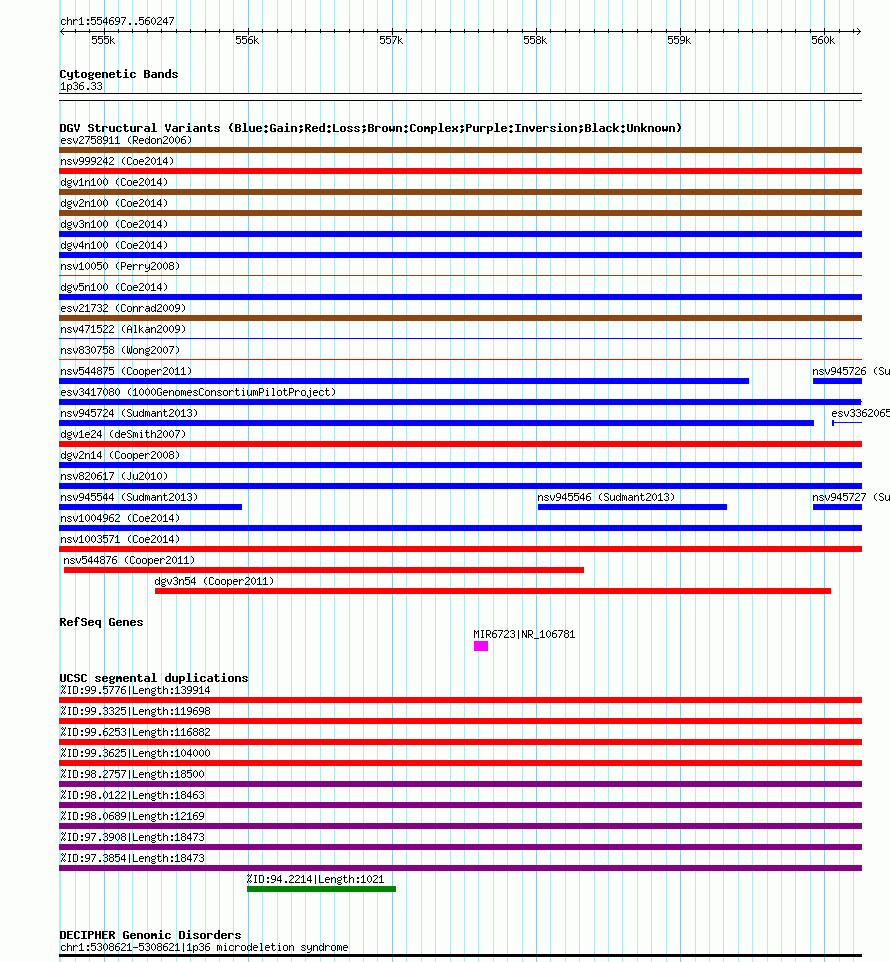Open the nsv10050 (Perry2008) variant

[x=120, y=266]
